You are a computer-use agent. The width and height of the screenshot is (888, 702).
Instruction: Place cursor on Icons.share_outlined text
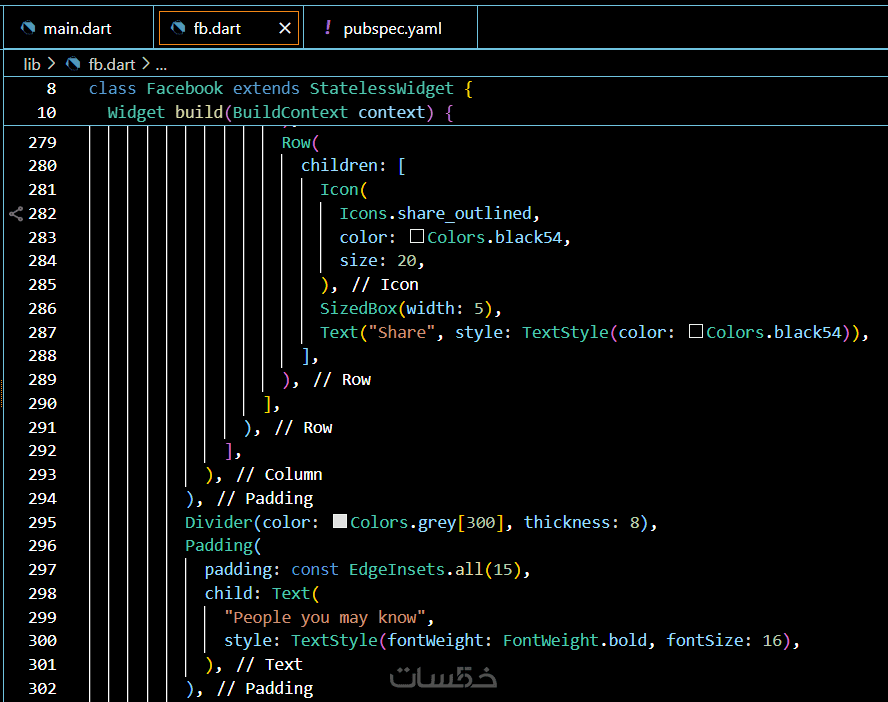pos(439,213)
